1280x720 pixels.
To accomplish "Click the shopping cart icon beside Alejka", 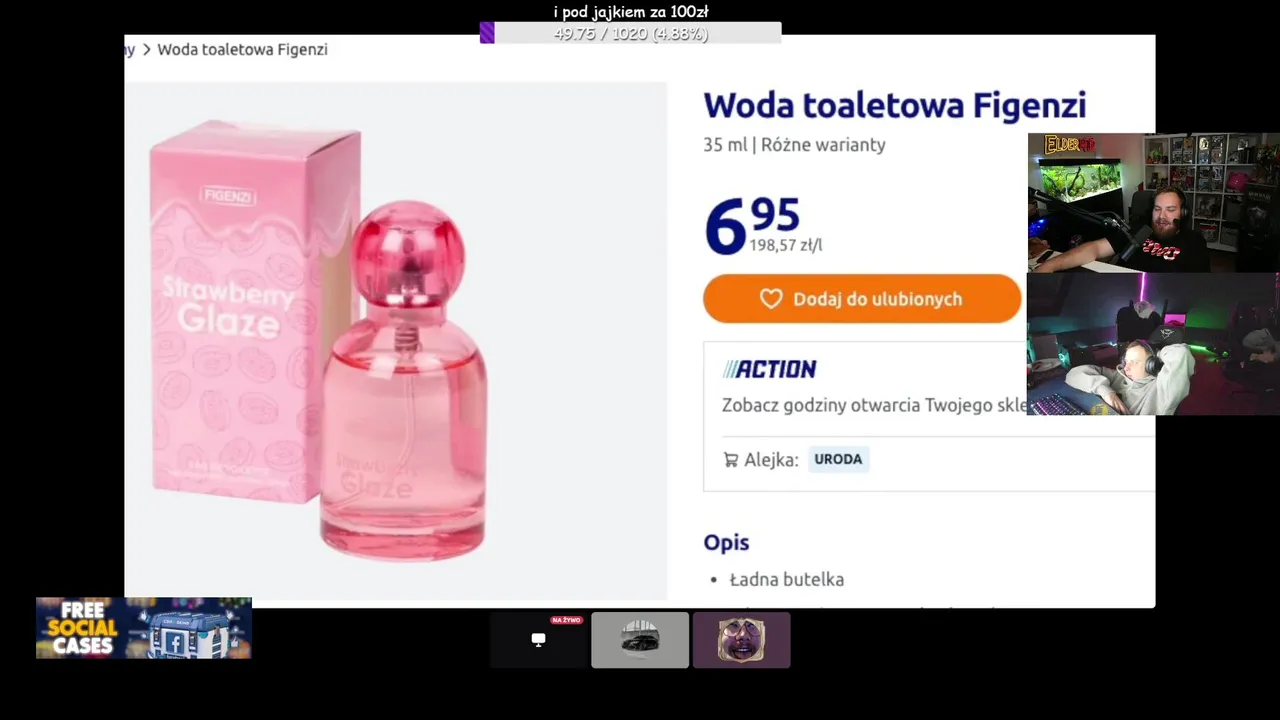I will (x=731, y=460).
